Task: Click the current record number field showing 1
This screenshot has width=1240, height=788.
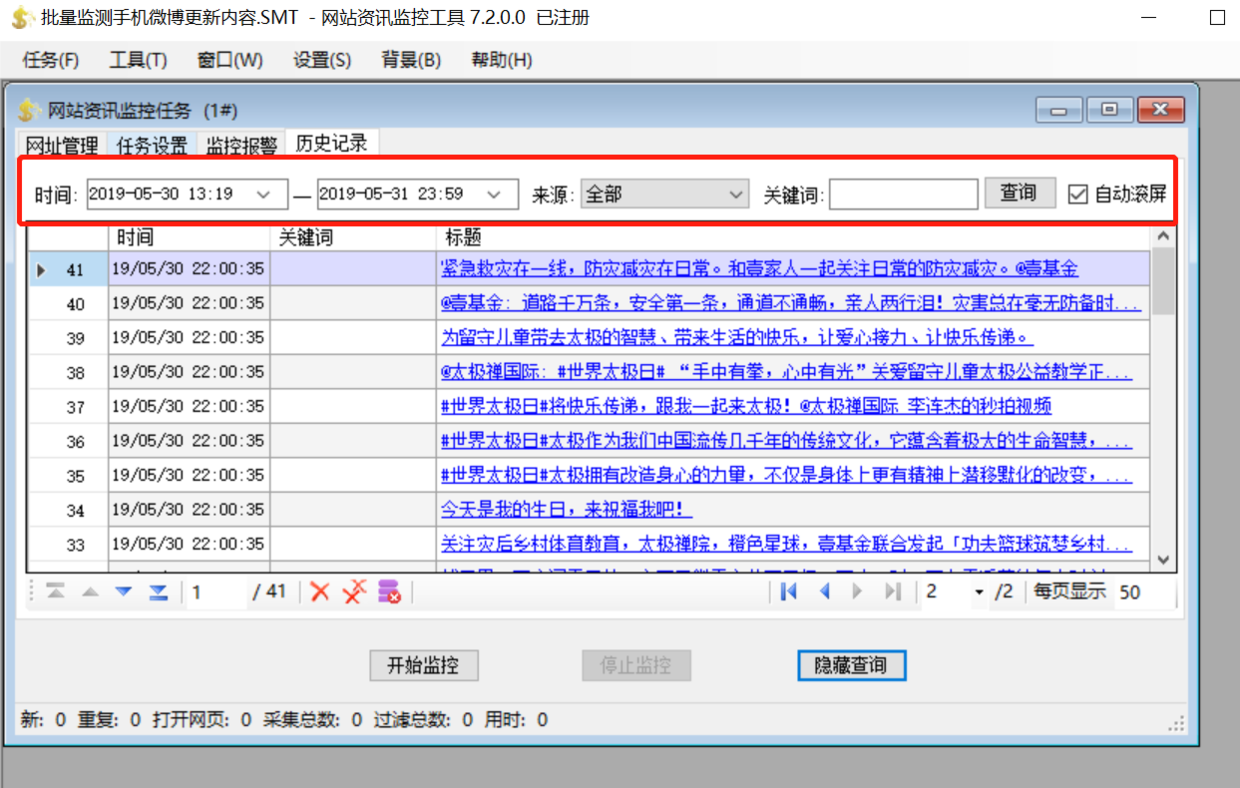Action: pos(215,592)
